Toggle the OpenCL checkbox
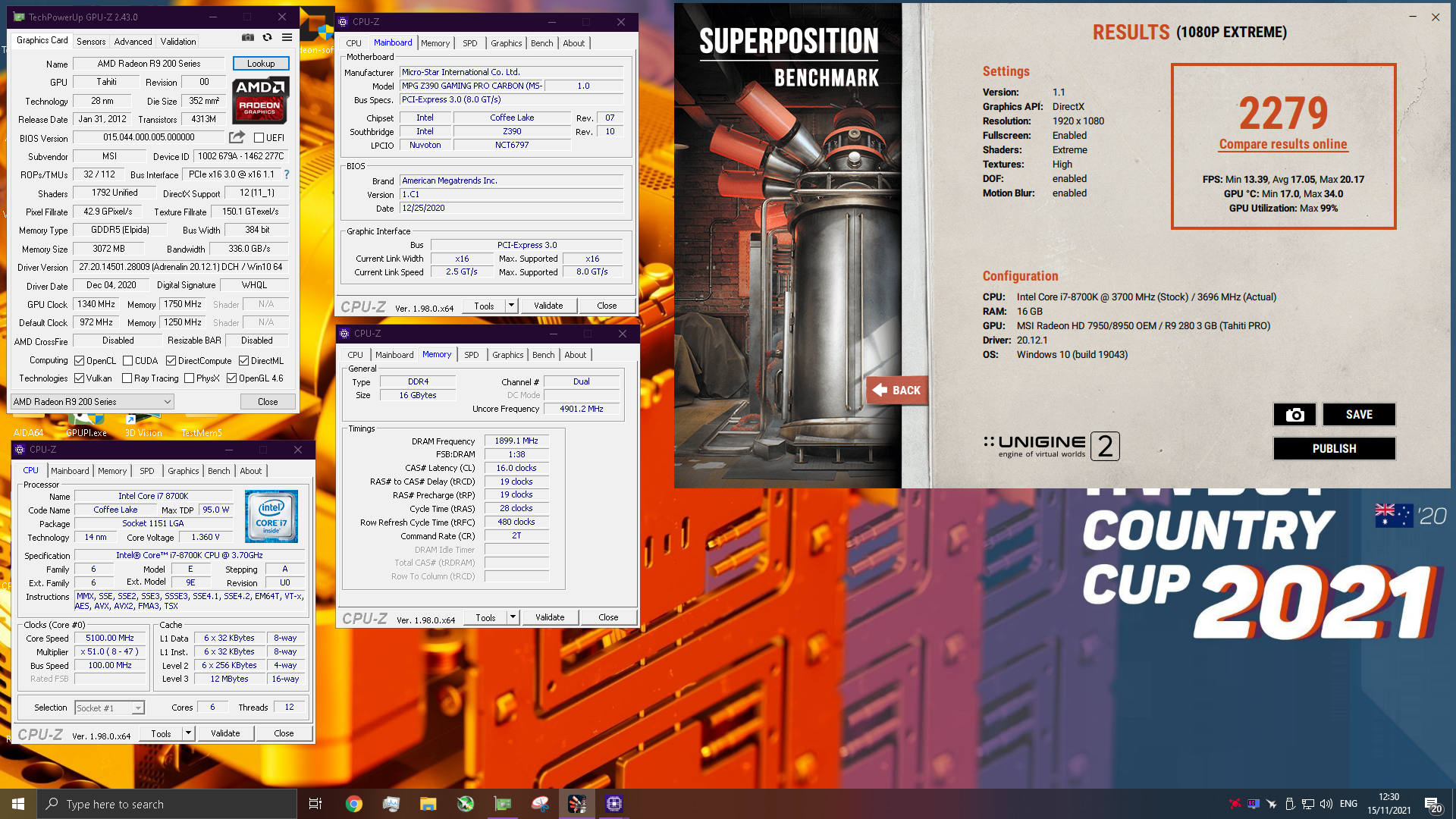 click(x=79, y=361)
